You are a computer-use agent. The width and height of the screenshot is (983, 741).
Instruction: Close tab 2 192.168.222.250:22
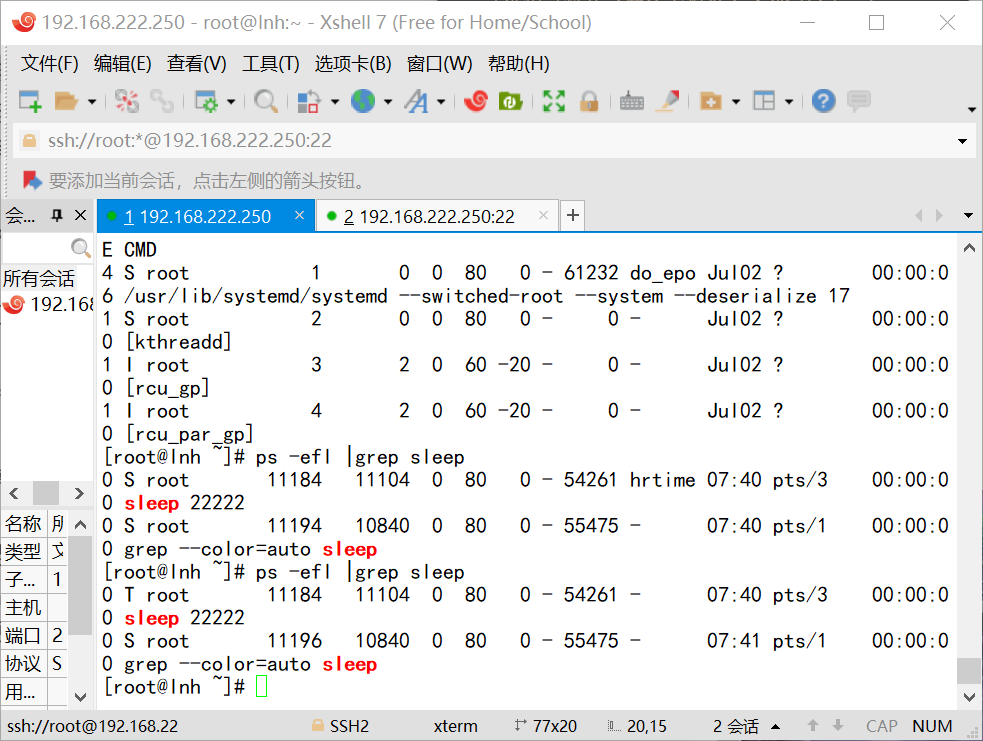[544, 216]
